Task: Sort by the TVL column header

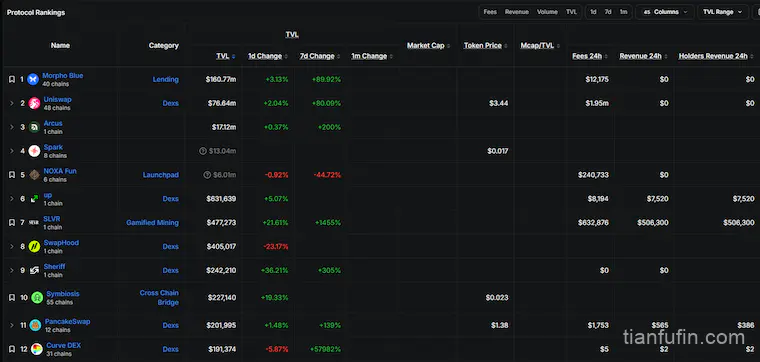Action: 226,56
